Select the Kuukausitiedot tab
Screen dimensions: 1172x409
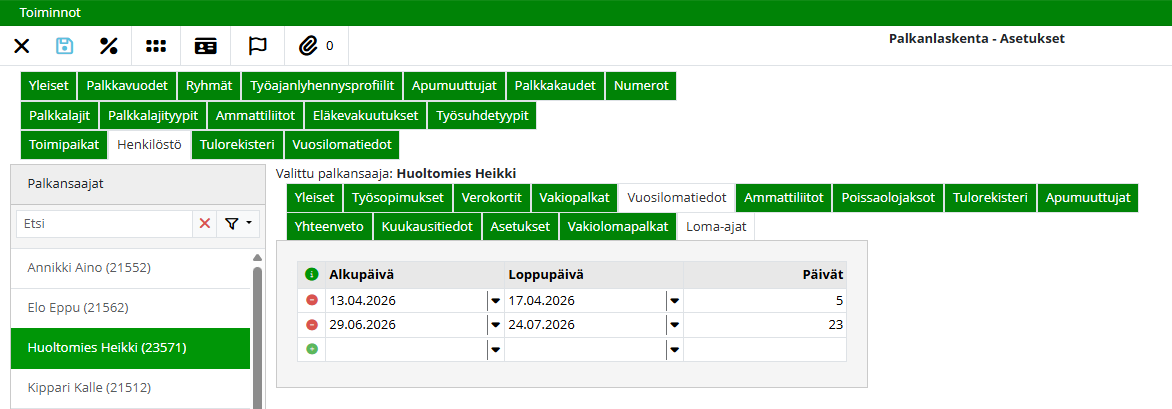pyautogui.click(x=427, y=227)
